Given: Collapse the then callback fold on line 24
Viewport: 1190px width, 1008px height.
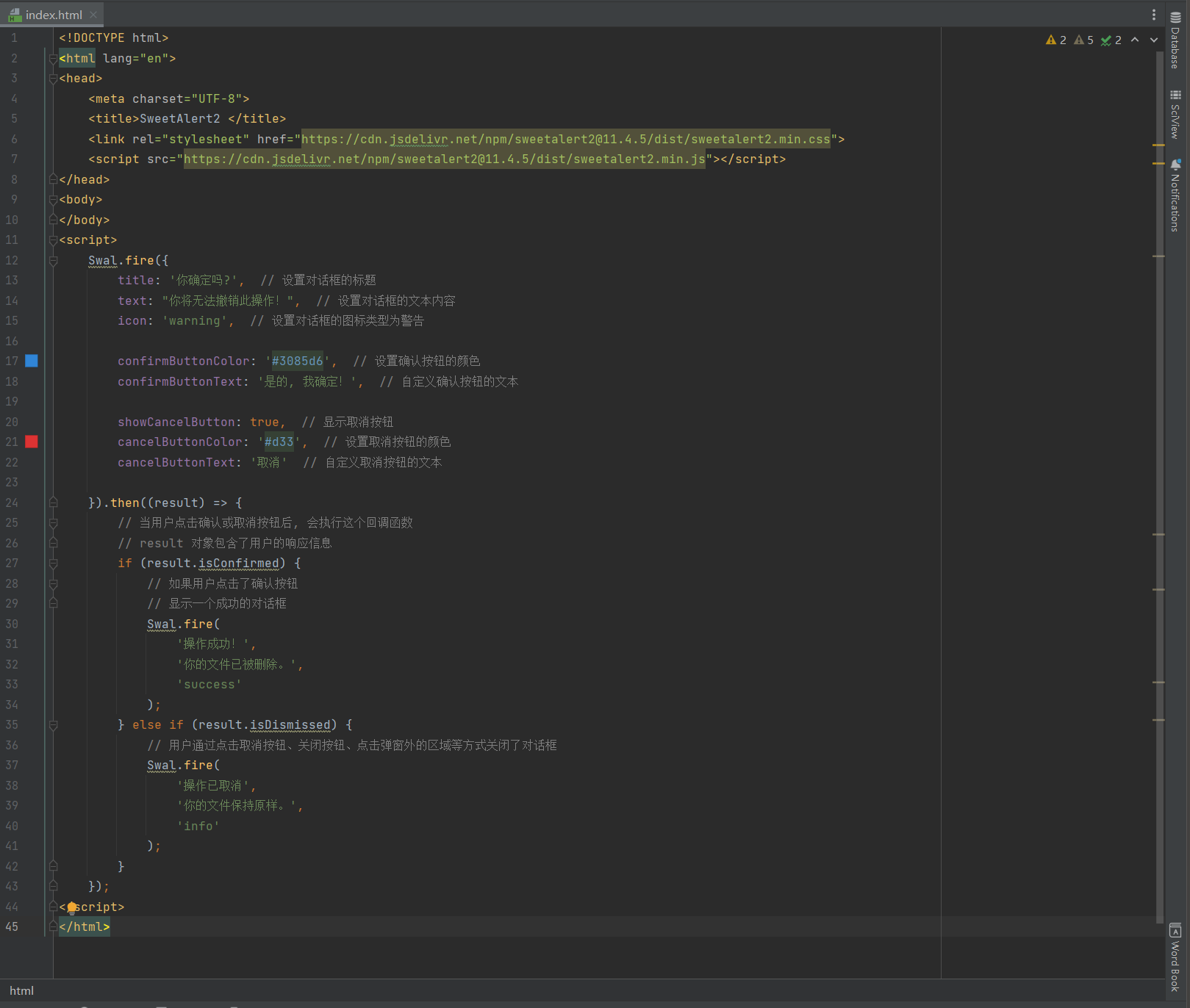Looking at the screenshot, I should tap(53, 503).
